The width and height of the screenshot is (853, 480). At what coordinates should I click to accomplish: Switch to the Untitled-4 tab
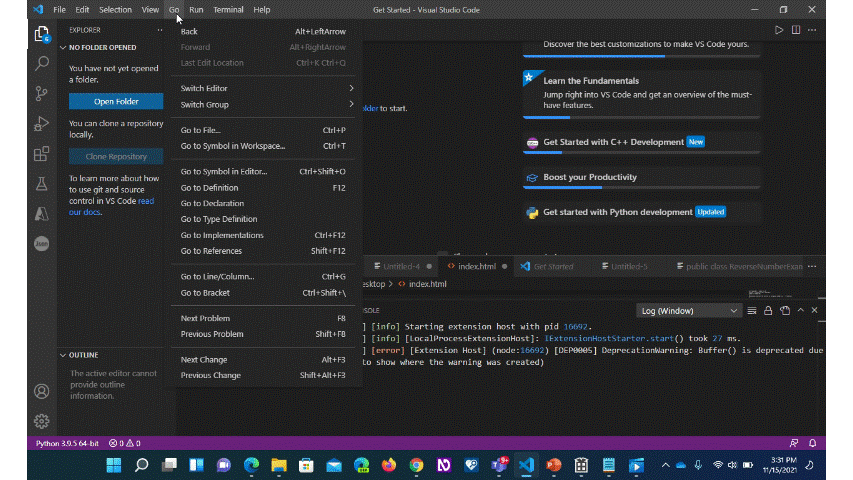[x=401, y=266]
